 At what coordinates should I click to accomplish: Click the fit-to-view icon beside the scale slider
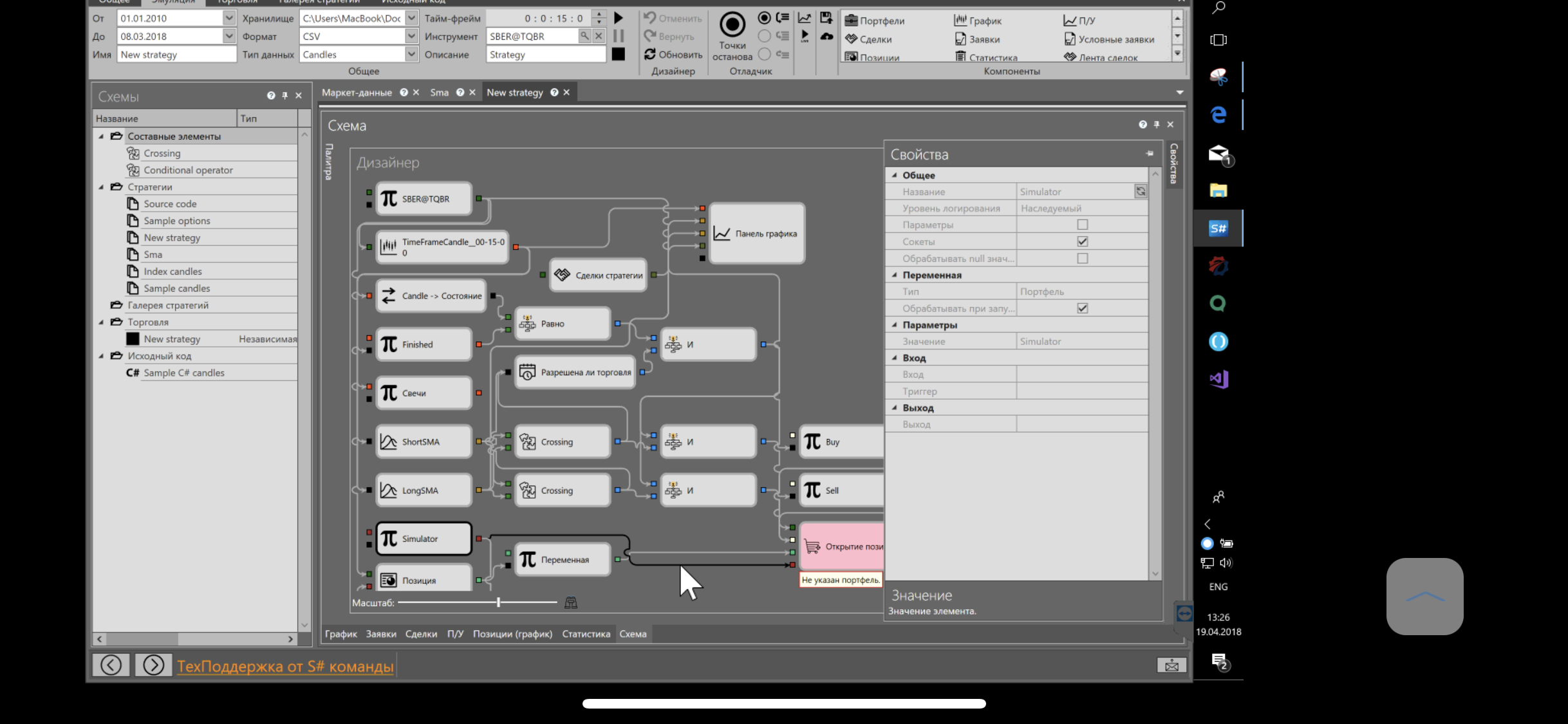coord(571,602)
